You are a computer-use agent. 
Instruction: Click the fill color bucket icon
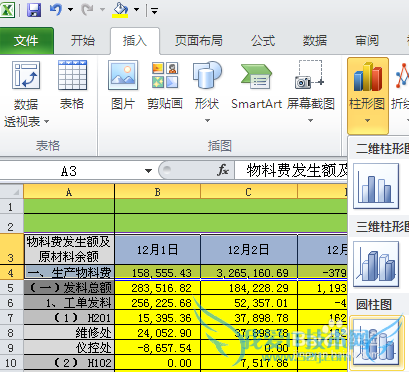120,10
